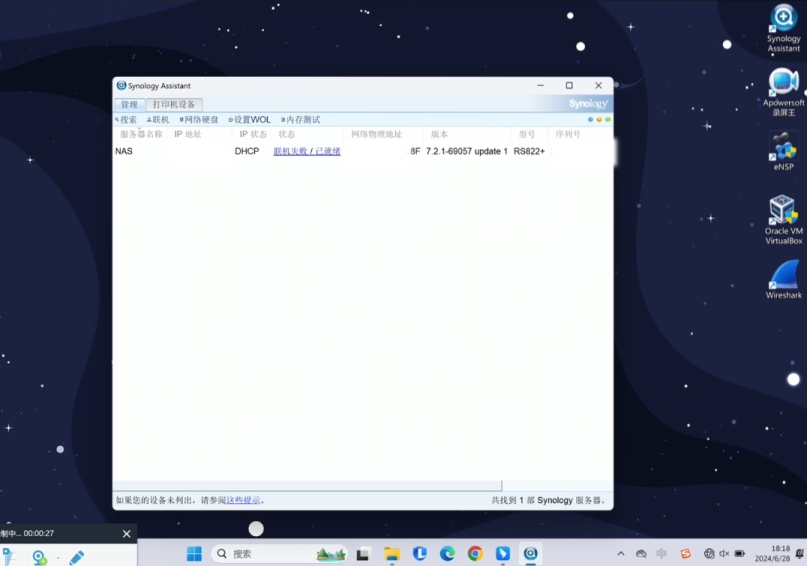Image resolution: width=807 pixels, height=566 pixels.
Task: Click the 联机 toolbar button
Action: pos(158,120)
